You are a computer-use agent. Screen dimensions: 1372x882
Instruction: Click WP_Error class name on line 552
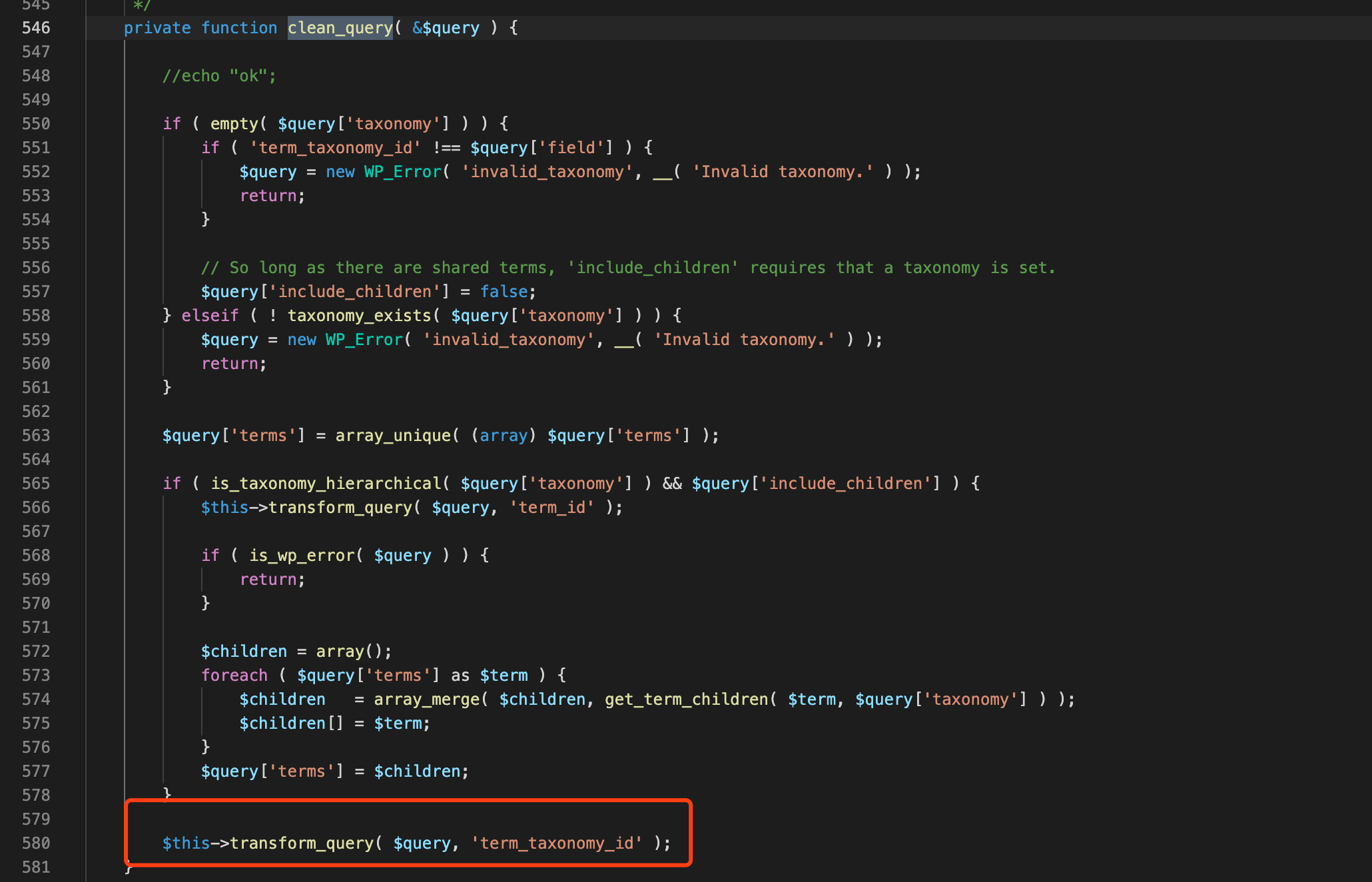pyautogui.click(x=402, y=172)
